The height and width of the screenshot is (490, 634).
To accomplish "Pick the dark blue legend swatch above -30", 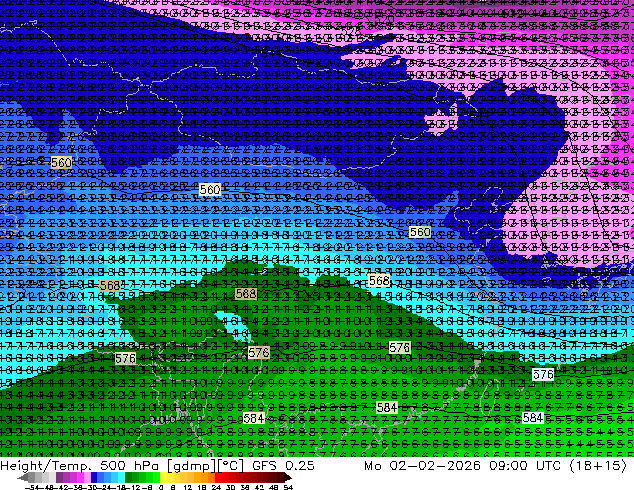I will [94, 477].
